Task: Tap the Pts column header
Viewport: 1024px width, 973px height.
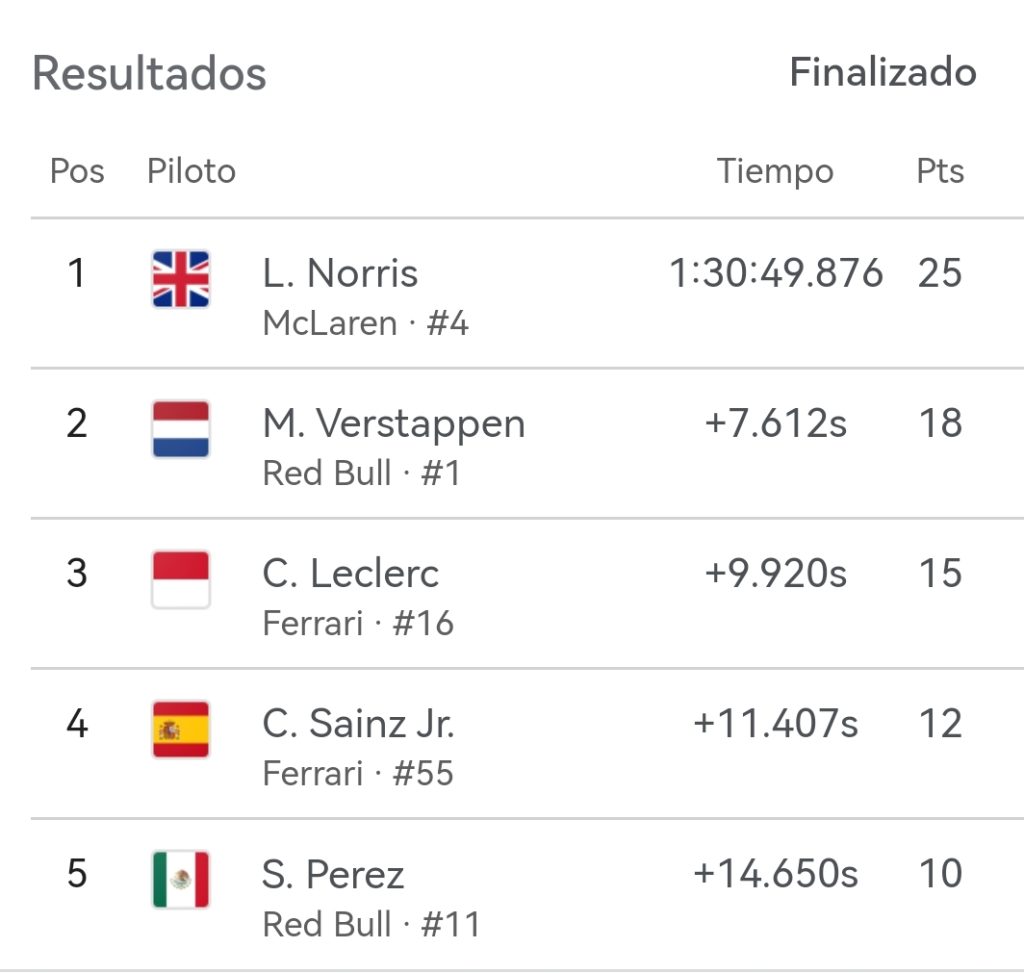Action: point(940,171)
